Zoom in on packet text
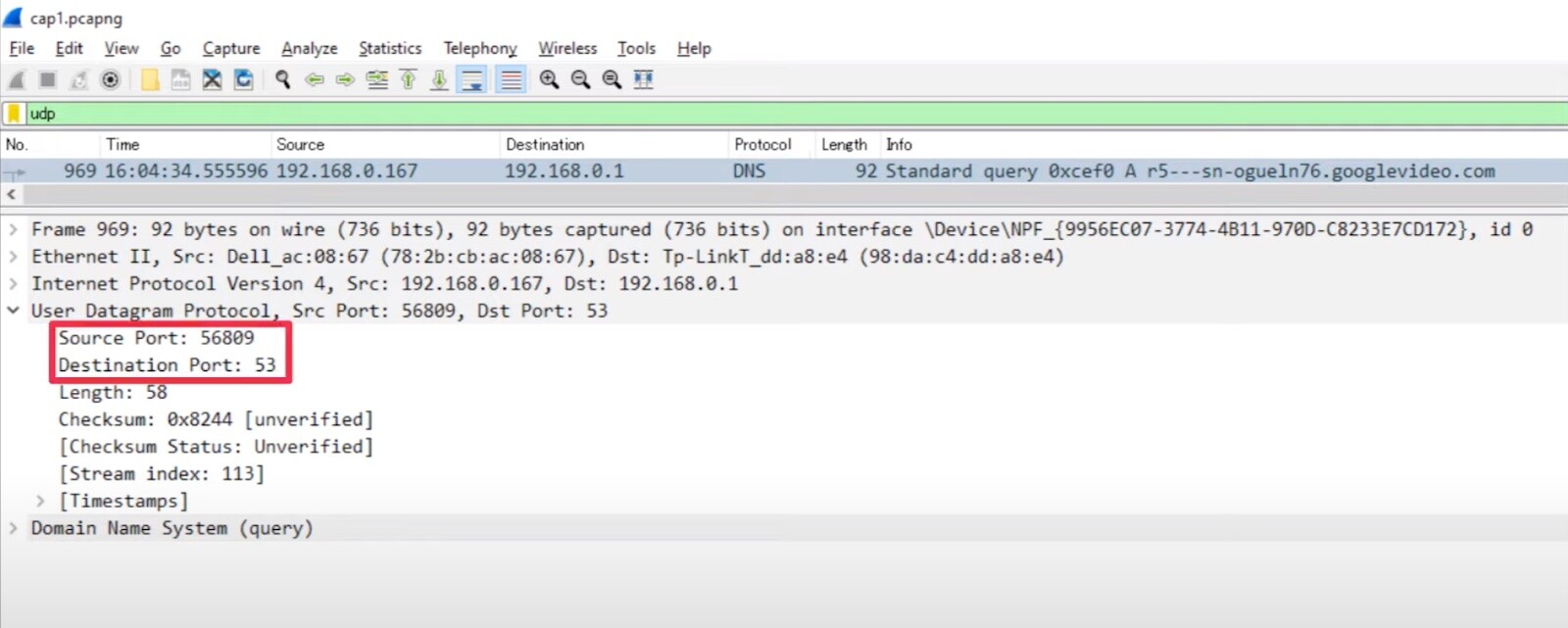The image size is (1568, 628). [549, 80]
